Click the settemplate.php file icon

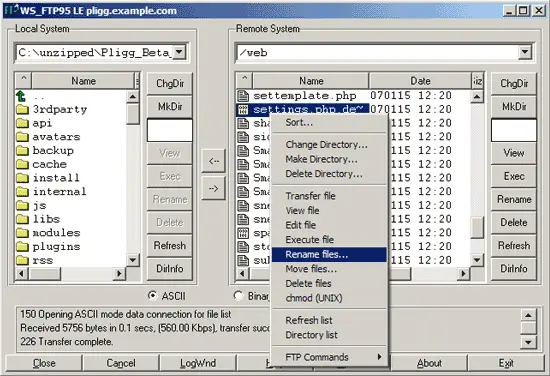(243, 95)
